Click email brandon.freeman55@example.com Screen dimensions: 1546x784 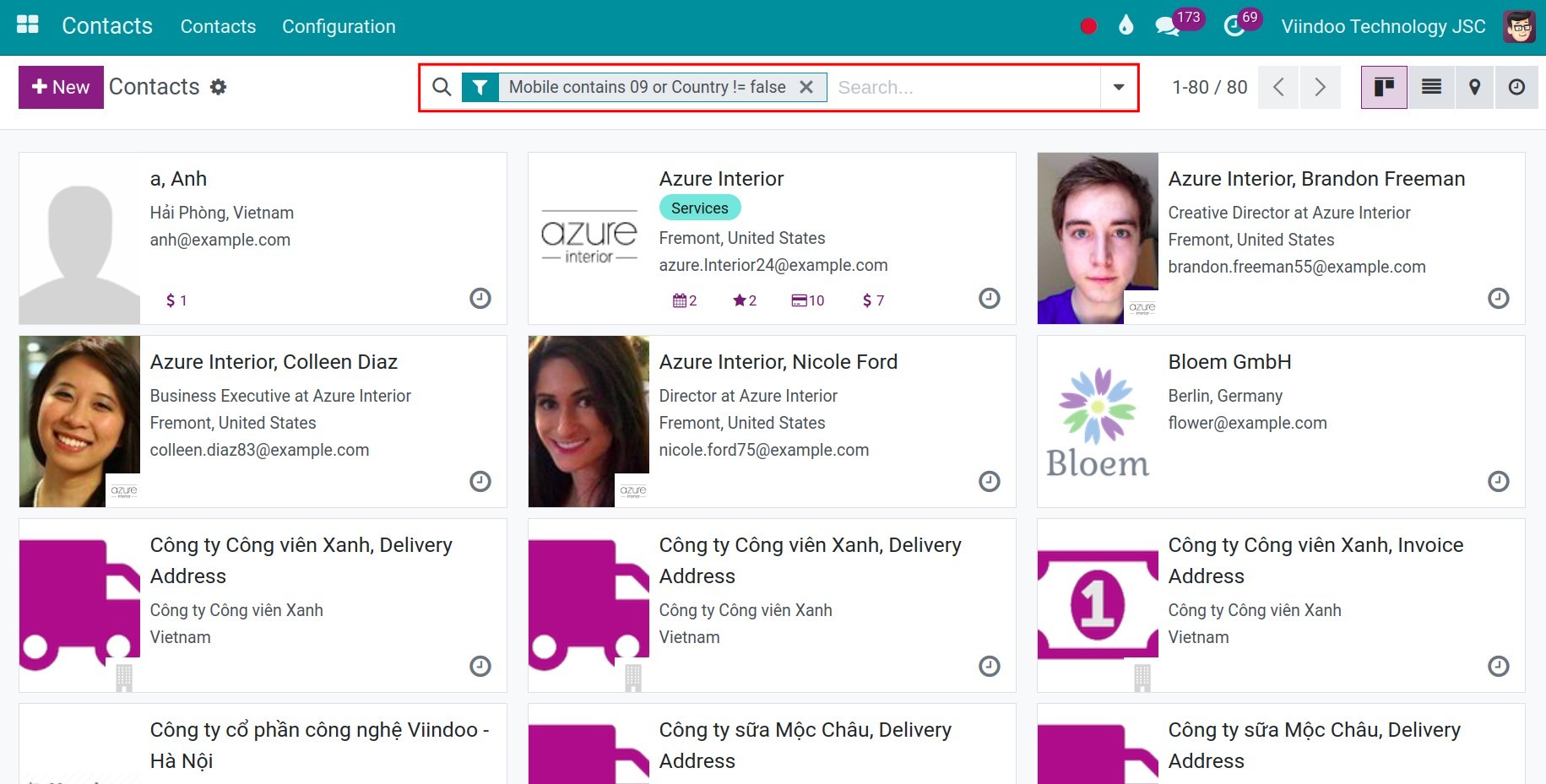(1296, 267)
